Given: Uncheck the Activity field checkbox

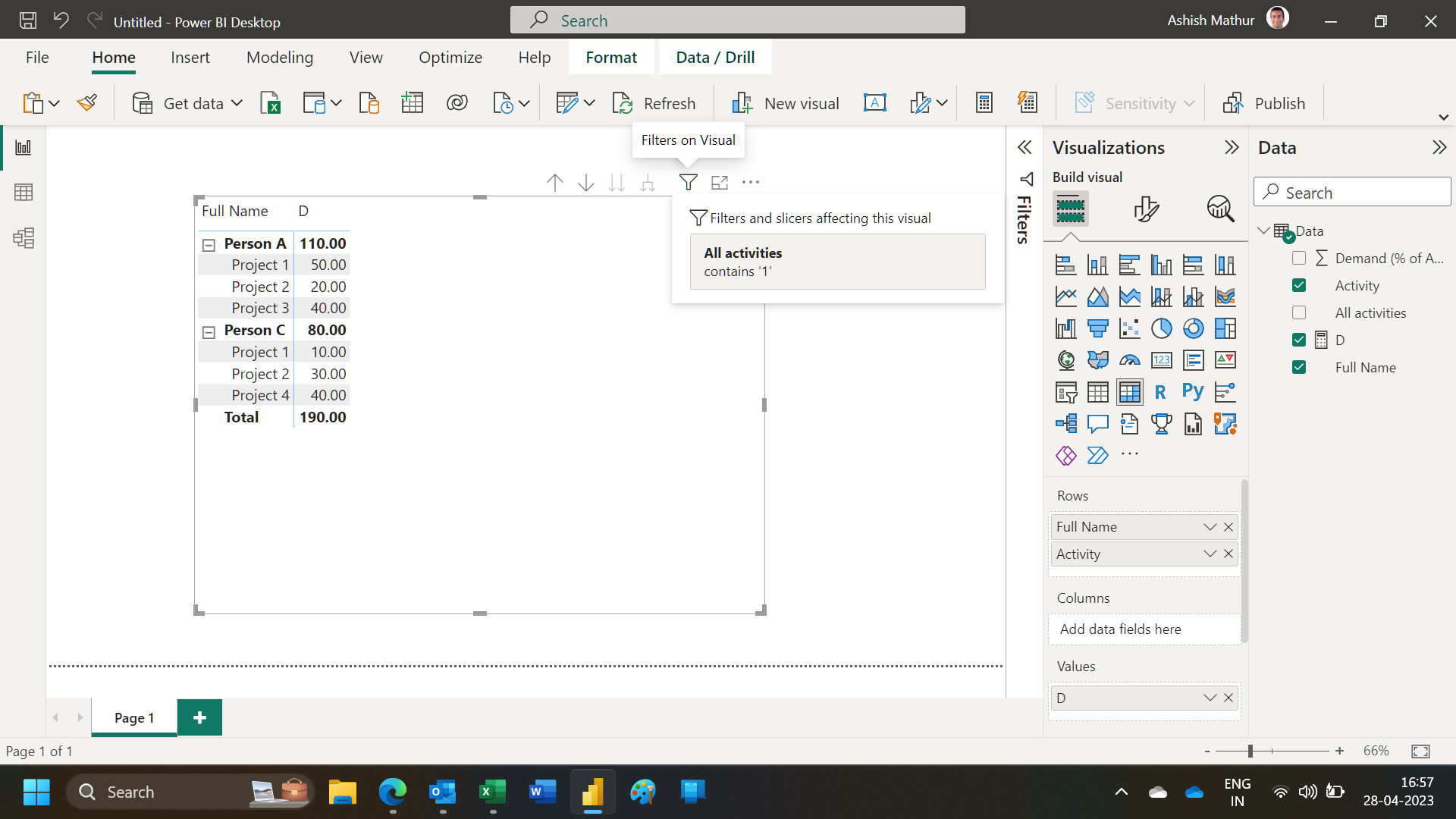Looking at the screenshot, I should (1299, 286).
